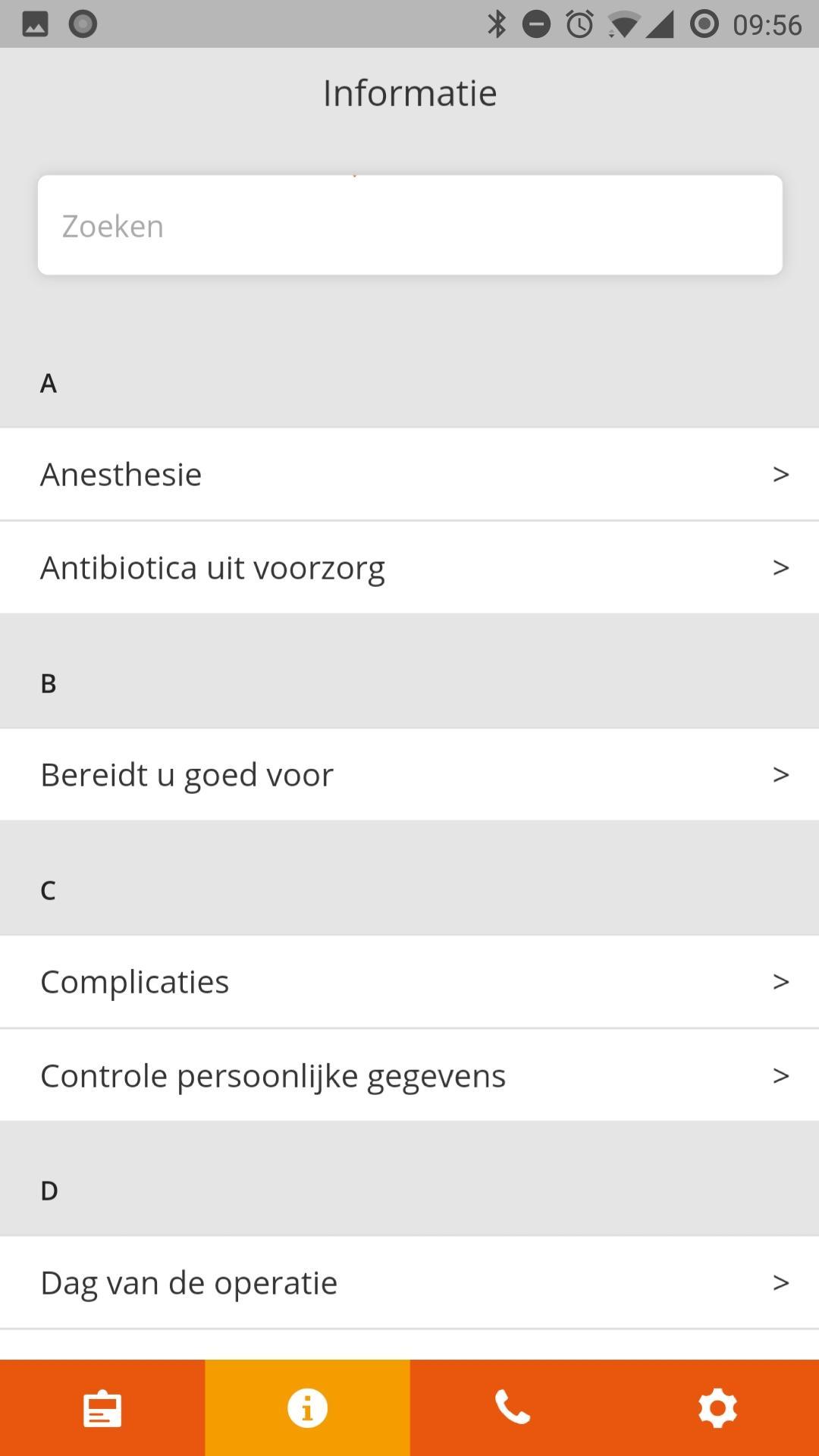Select the info tab icon
Image resolution: width=819 pixels, height=1456 pixels.
click(x=307, y=1408)
